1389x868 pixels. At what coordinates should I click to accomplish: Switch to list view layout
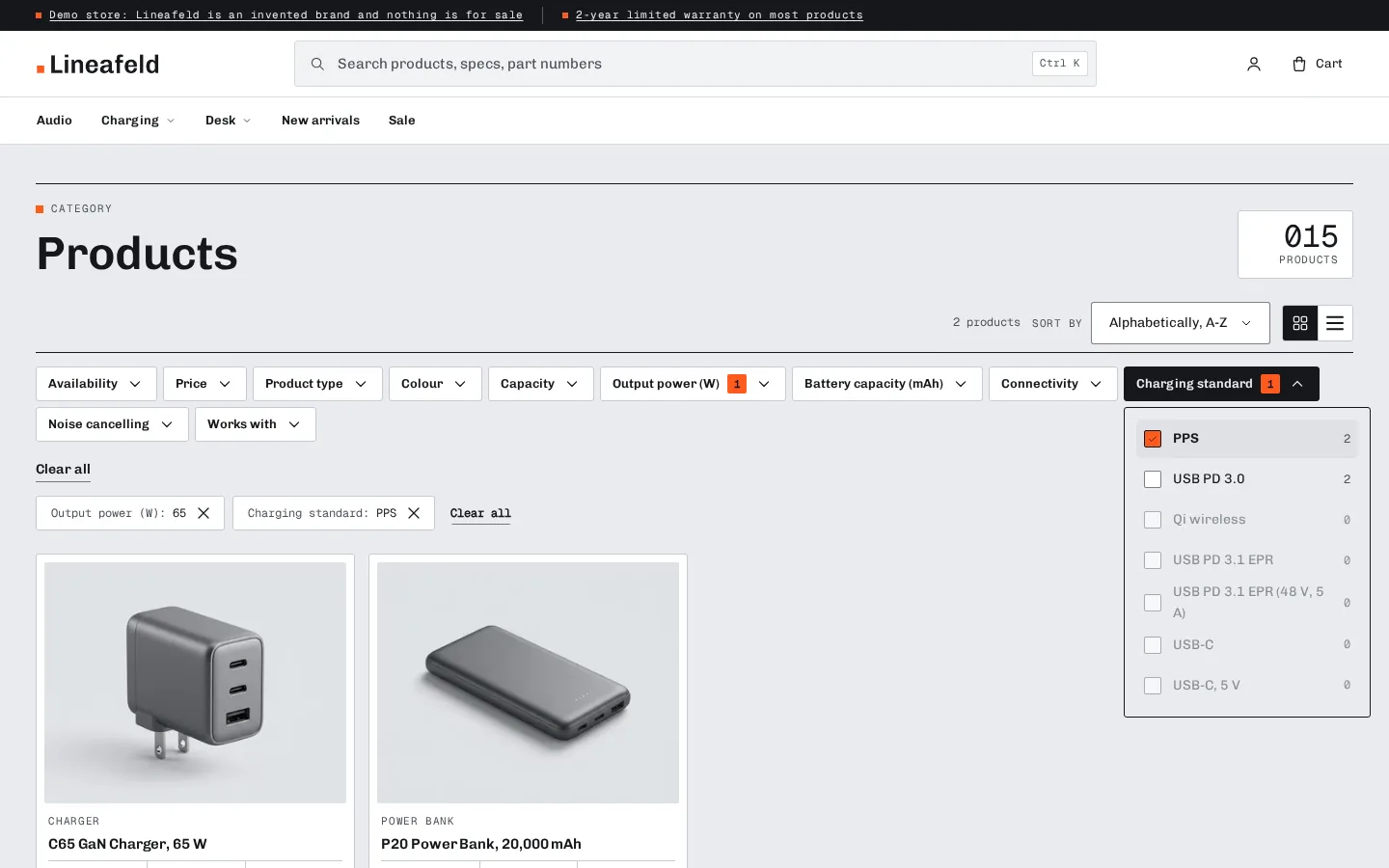(x=1335, y=323)
